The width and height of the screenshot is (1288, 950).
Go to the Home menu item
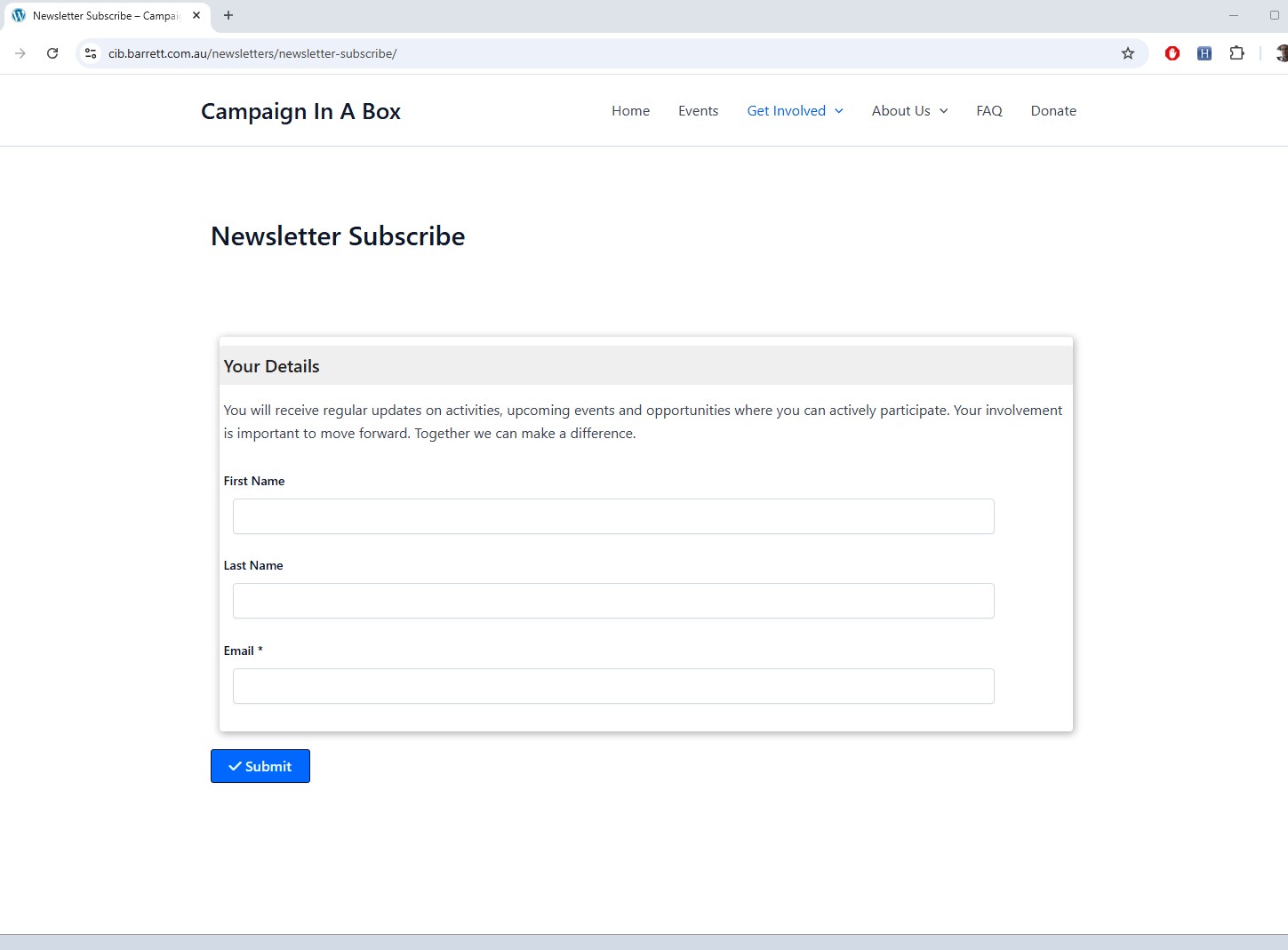[x=630, y=111]
